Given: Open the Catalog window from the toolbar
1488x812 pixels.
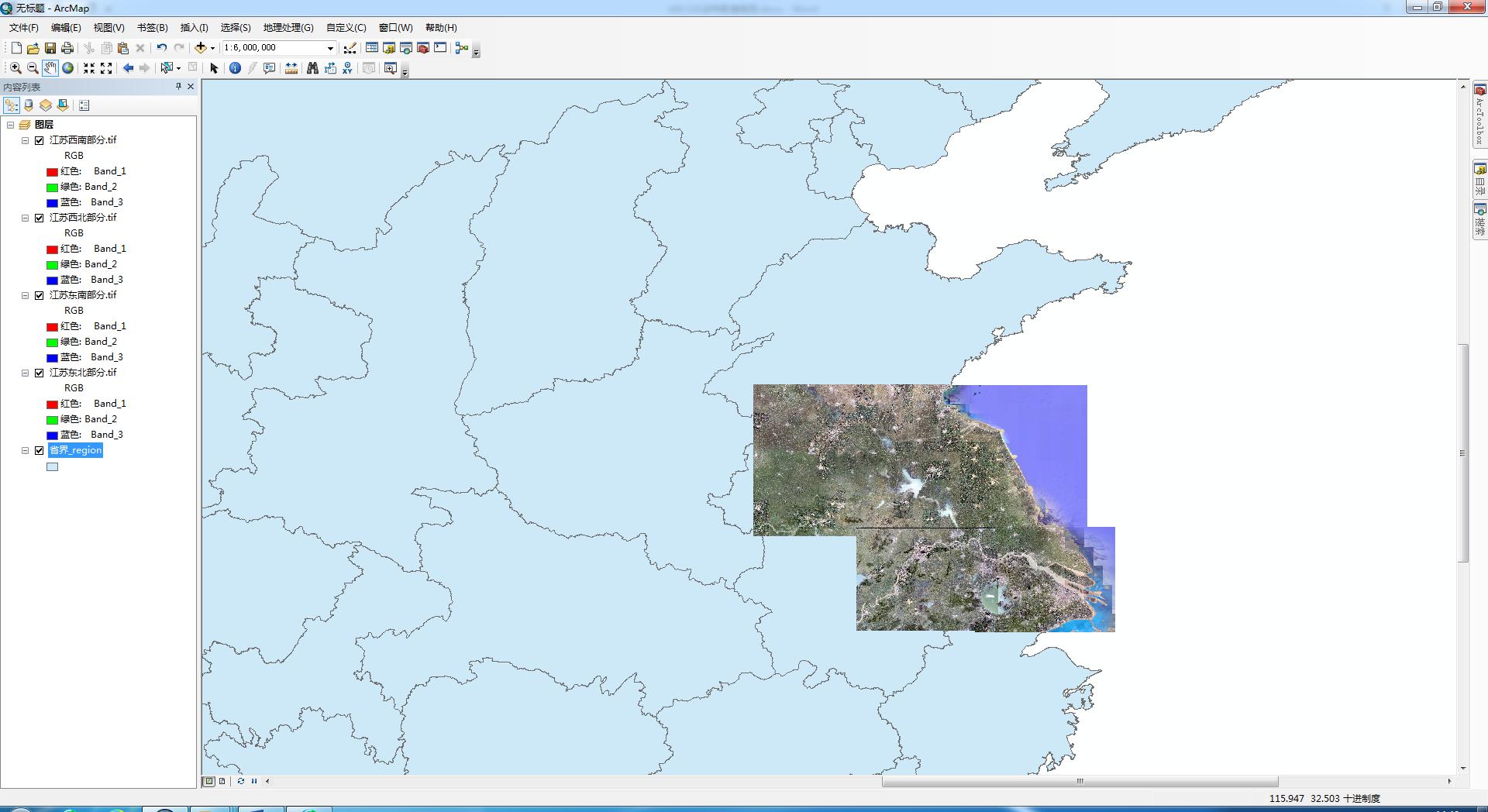Looking at the screenshot, I should coord(389,48).
